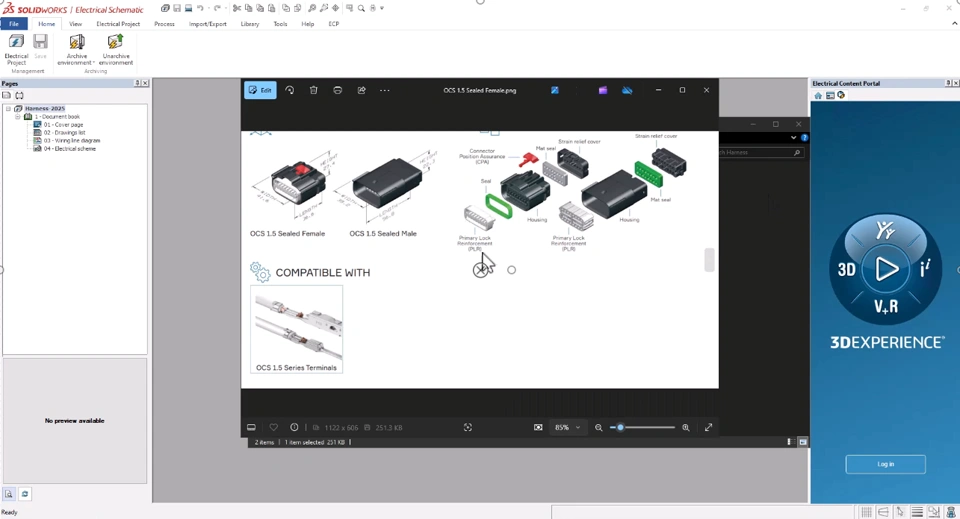Open the 85% zoom level dropdown
The image size is (960, 519).
click(568, 427)
